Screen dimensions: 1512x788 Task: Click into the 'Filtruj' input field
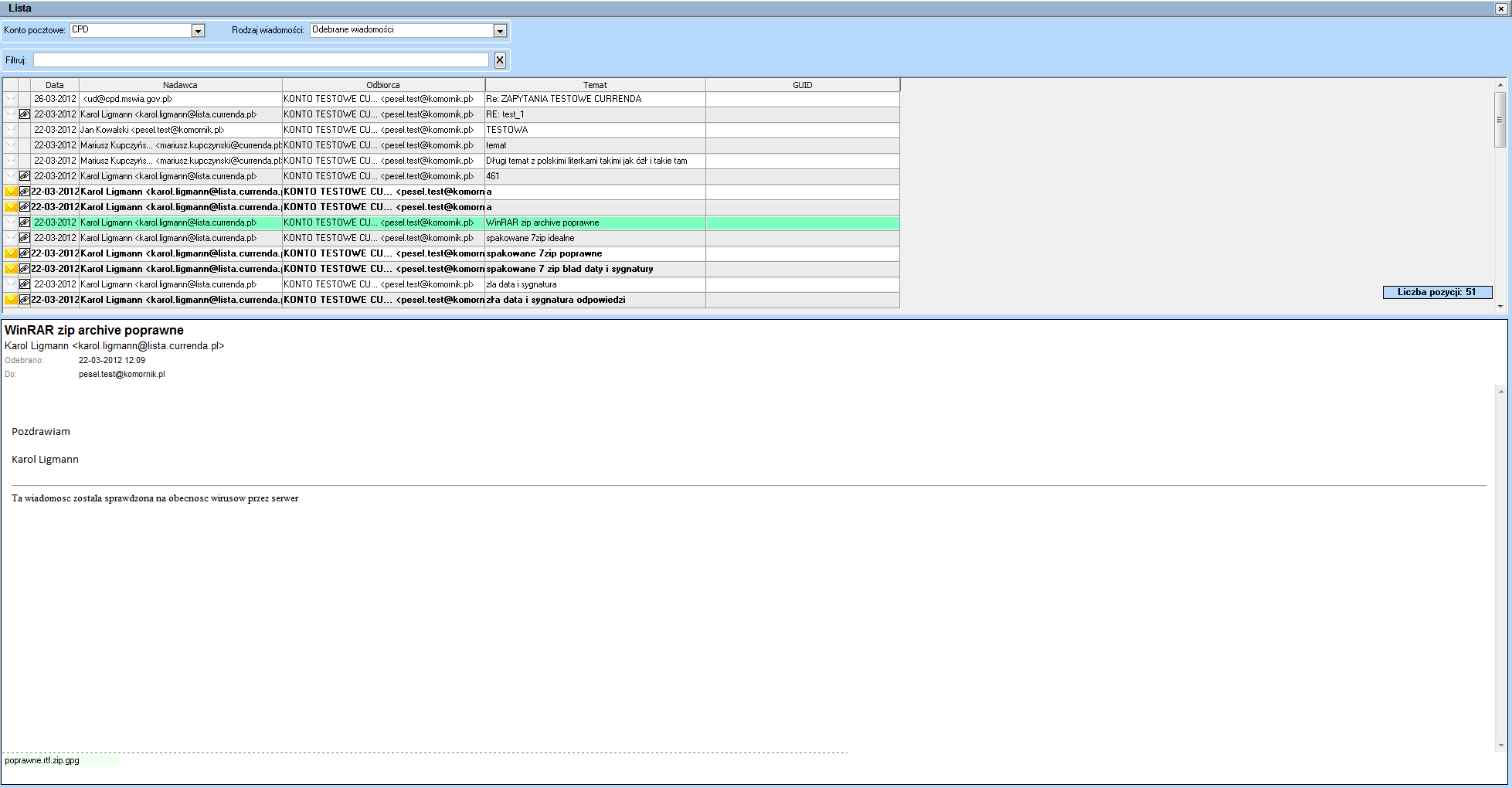pos(261,59)
